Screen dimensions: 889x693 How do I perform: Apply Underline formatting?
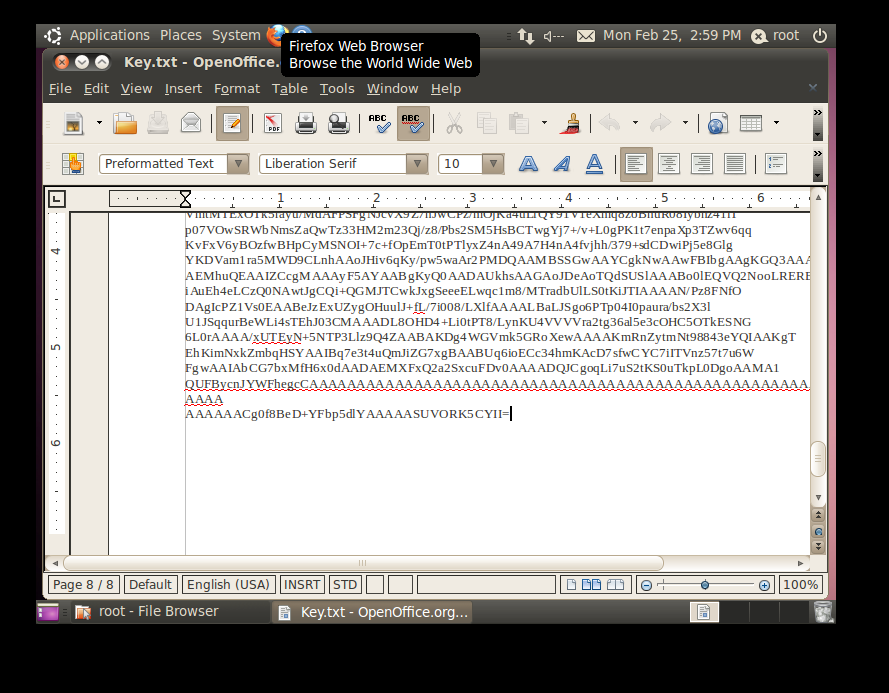(x=594, y=164)
